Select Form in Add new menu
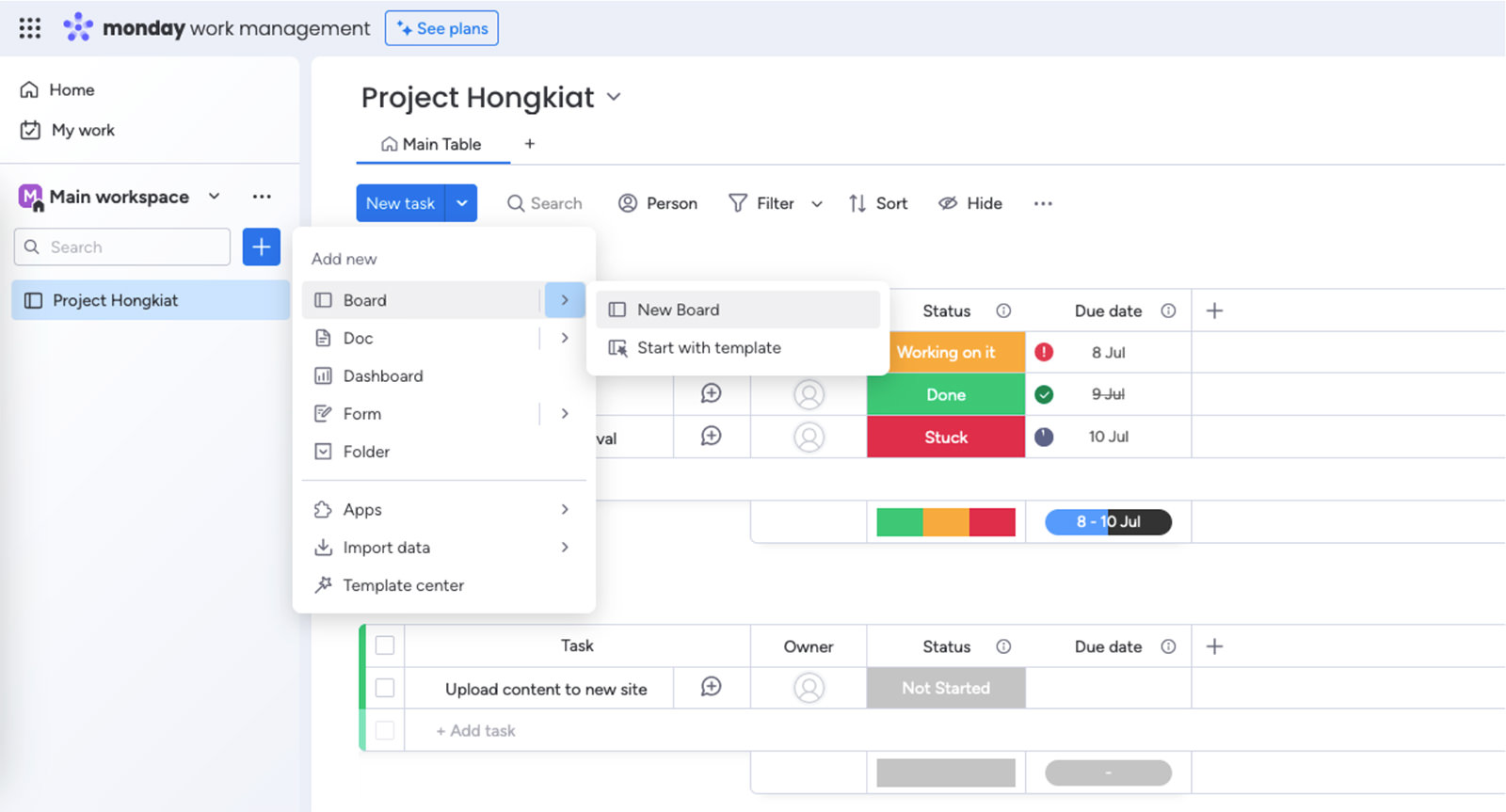 coord(422,413)
